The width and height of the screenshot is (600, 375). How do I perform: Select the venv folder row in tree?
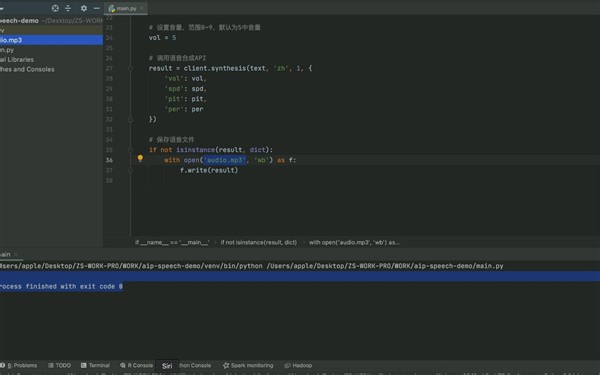pos(51,30)
